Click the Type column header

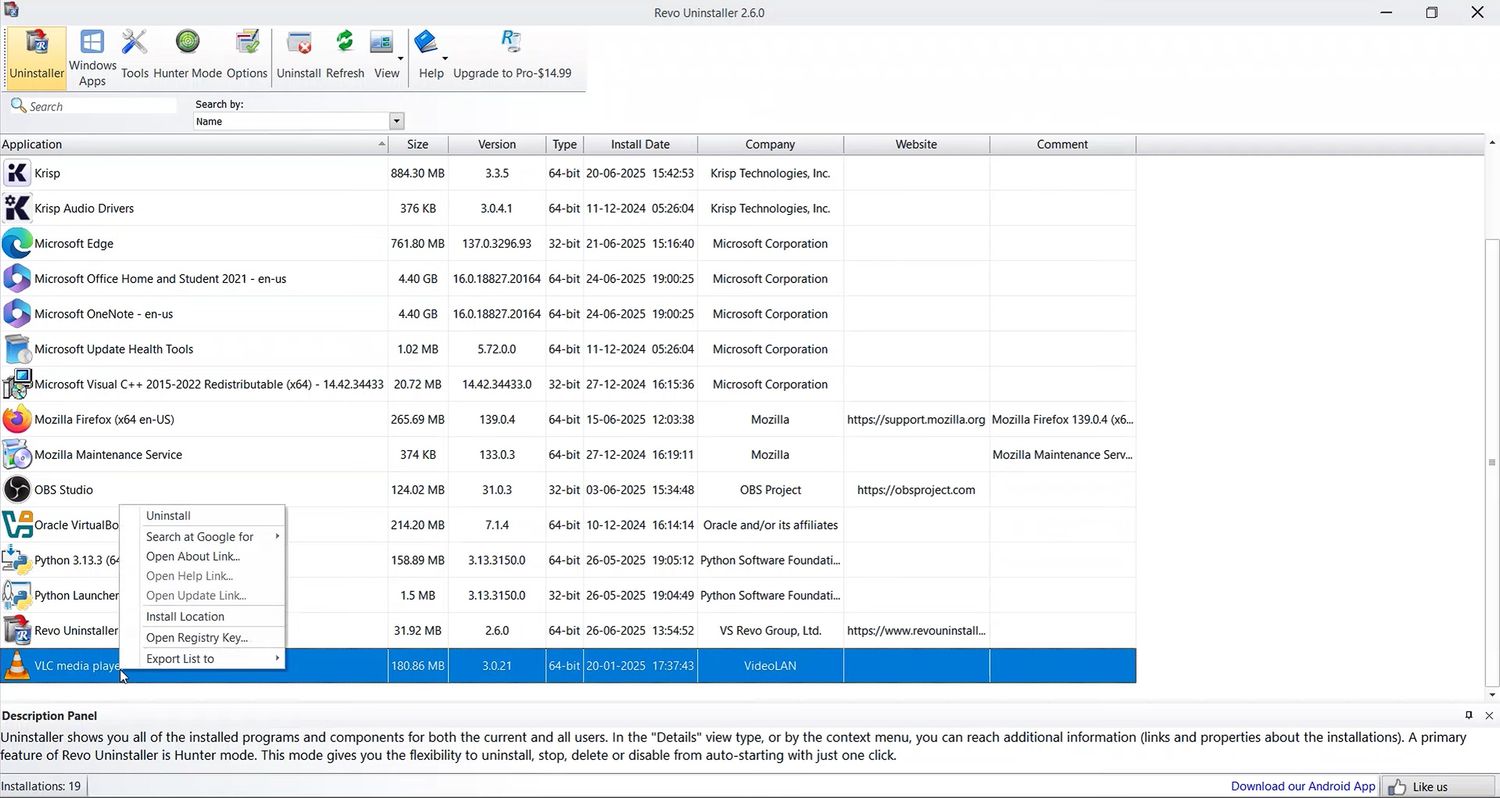click(565, 144)
